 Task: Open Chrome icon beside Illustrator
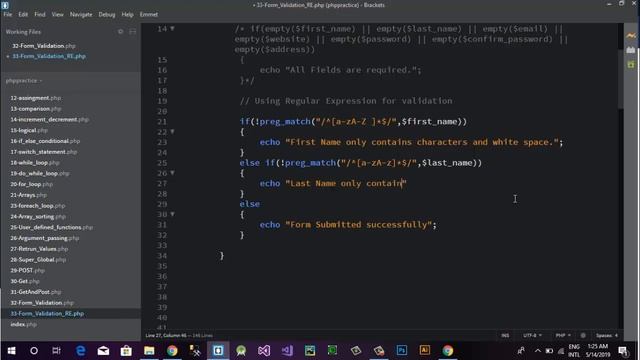pyautogui.click(x=448, y=351)
